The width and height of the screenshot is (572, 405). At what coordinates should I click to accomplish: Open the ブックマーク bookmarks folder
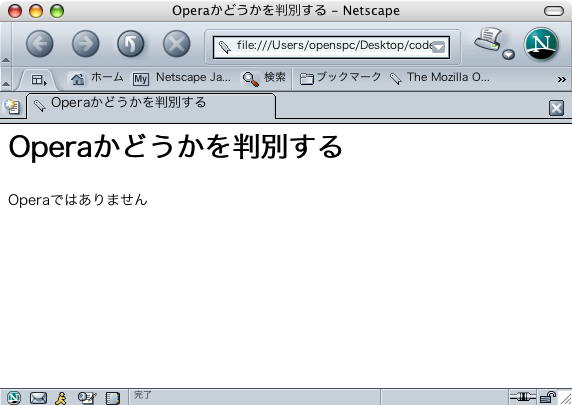click(340, 78)
